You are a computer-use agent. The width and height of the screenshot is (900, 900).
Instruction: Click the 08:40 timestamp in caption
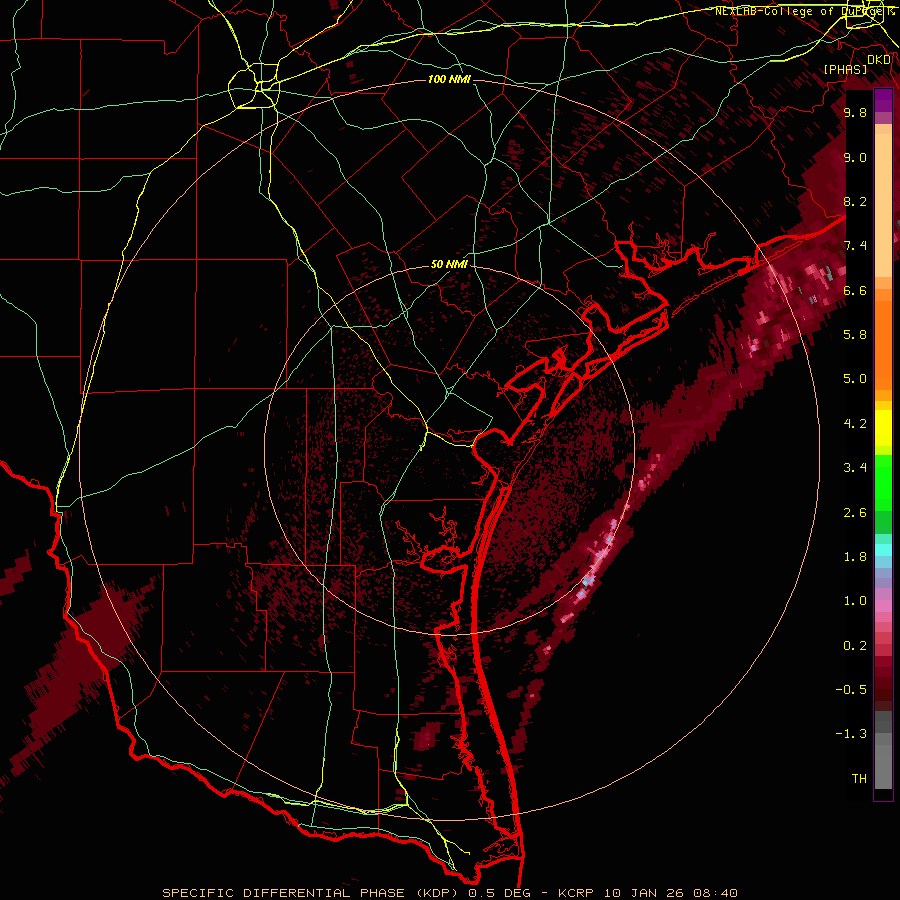(x=717, y=893)
